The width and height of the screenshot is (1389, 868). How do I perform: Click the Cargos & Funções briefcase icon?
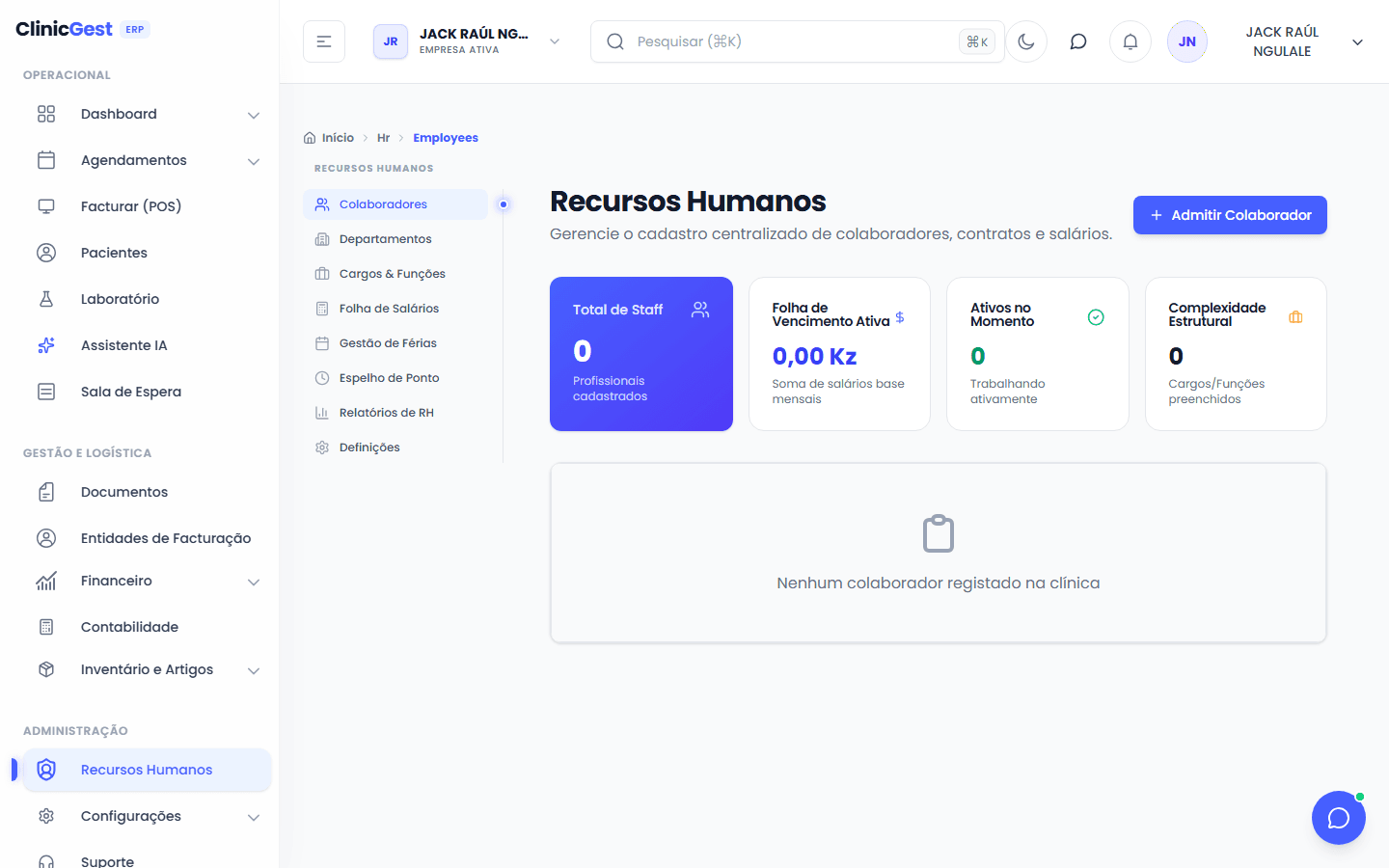tap(322, 274)
